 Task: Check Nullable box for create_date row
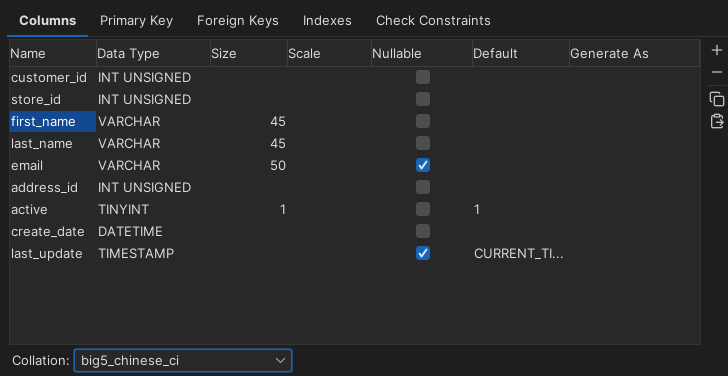click(422, 231)
